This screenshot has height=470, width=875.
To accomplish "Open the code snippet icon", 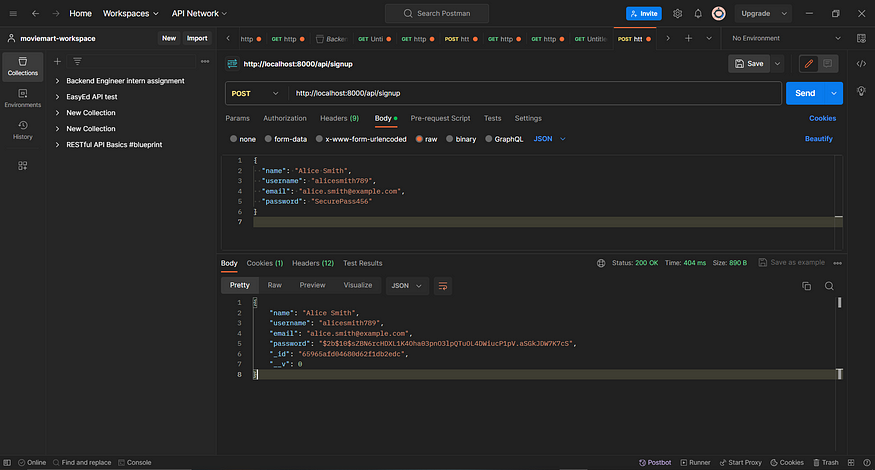I will [x=861, y=64].
